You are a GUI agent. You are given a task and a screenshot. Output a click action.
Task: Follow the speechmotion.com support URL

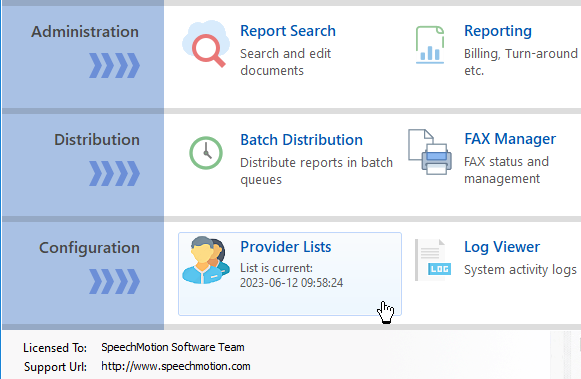point(176,366)
